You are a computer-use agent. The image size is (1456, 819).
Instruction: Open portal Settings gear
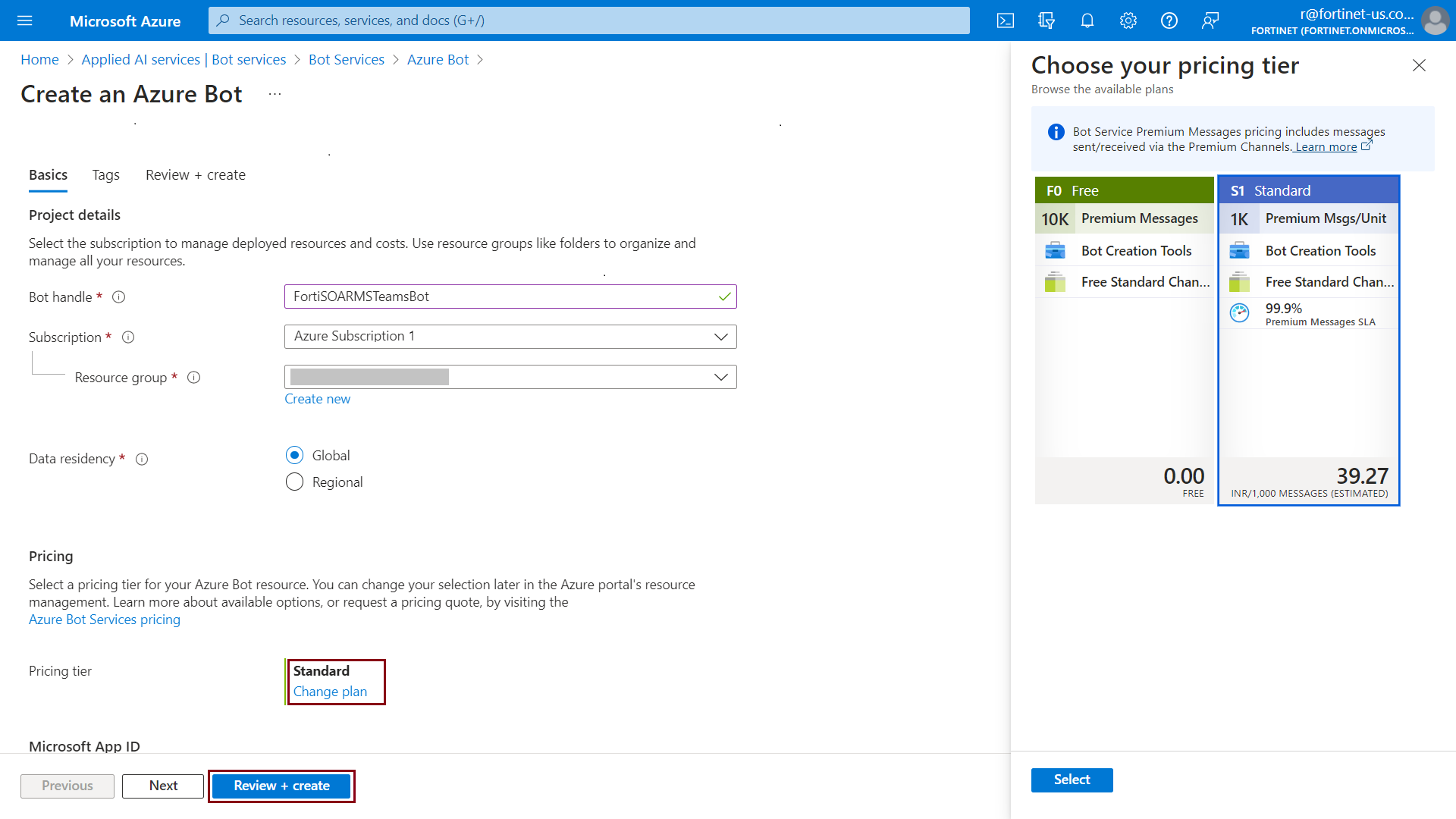(x=1128, y=20)
